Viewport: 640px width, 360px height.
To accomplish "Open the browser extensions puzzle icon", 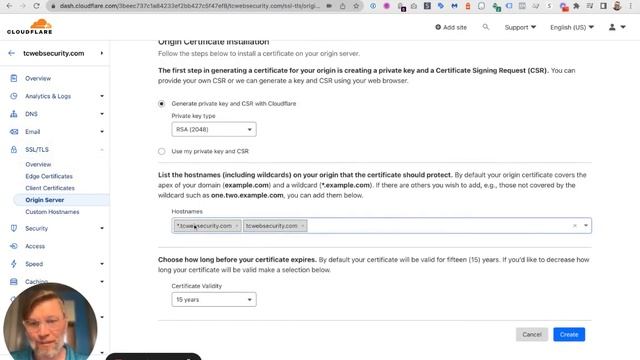I will [x=576, y=6].
